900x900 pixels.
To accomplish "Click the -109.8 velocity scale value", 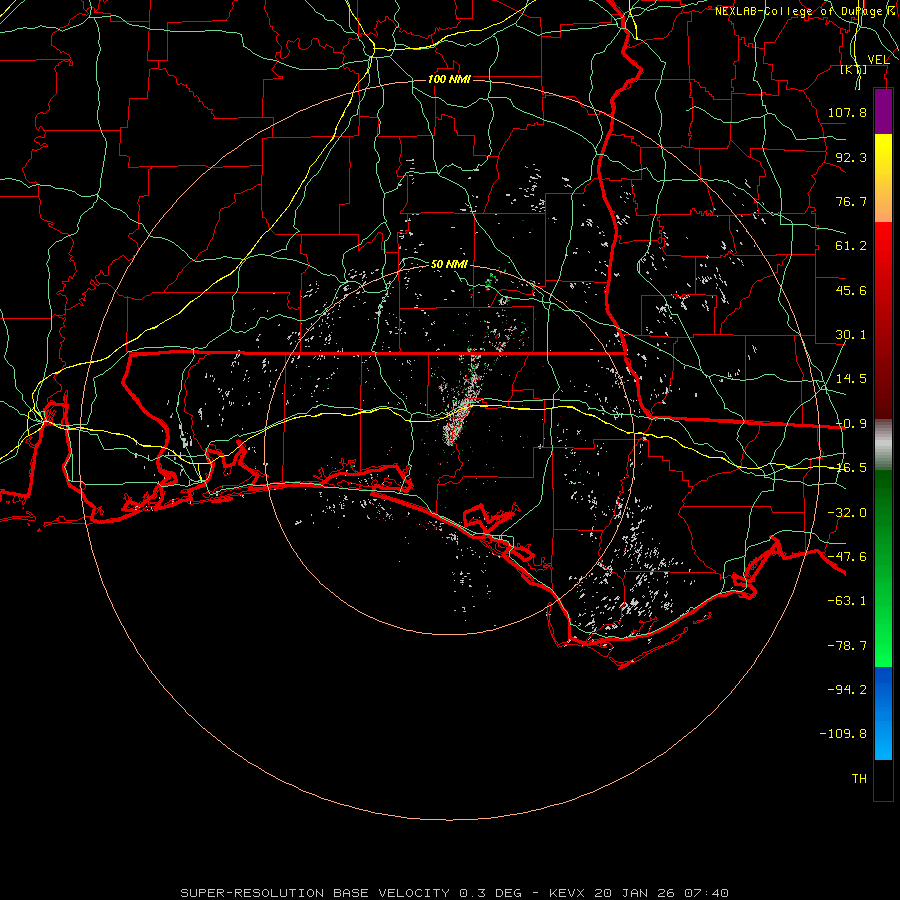I will coord(843,734).
